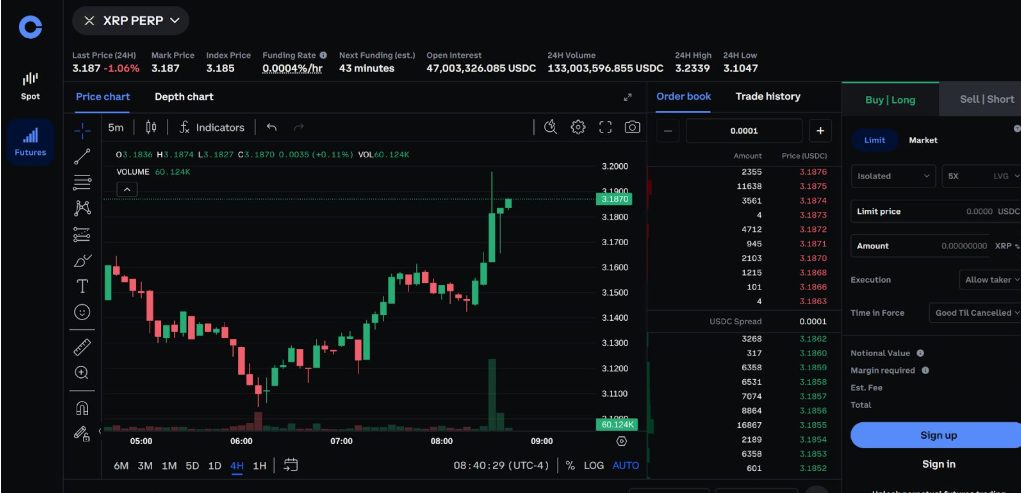This screenshot has height=493, width=1021.
Task: Open the Allow taker execution dropdown
Action: coord(989,279)
